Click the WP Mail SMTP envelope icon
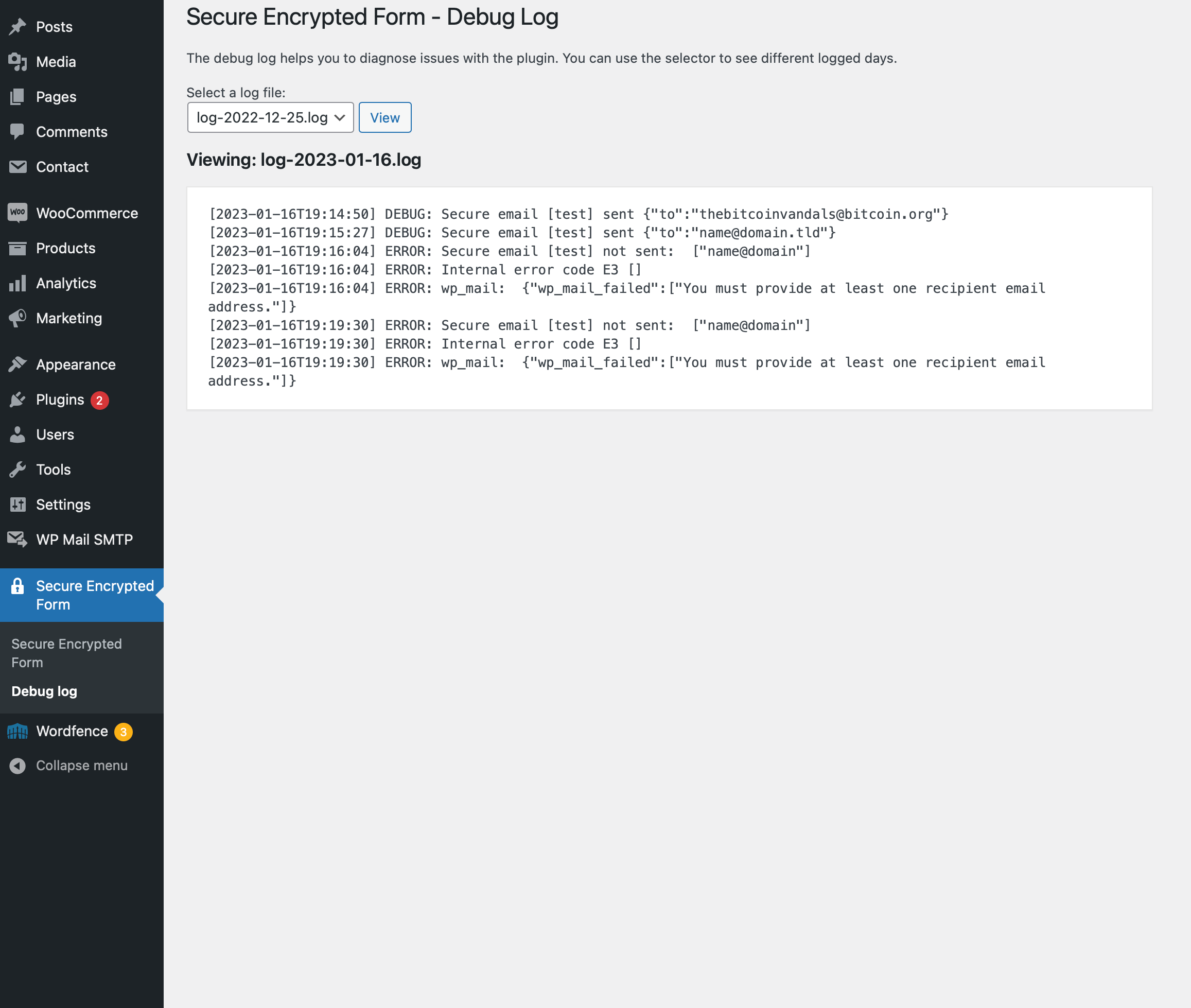Viewport: 1191px width, 1008px height. click(17, 540)
